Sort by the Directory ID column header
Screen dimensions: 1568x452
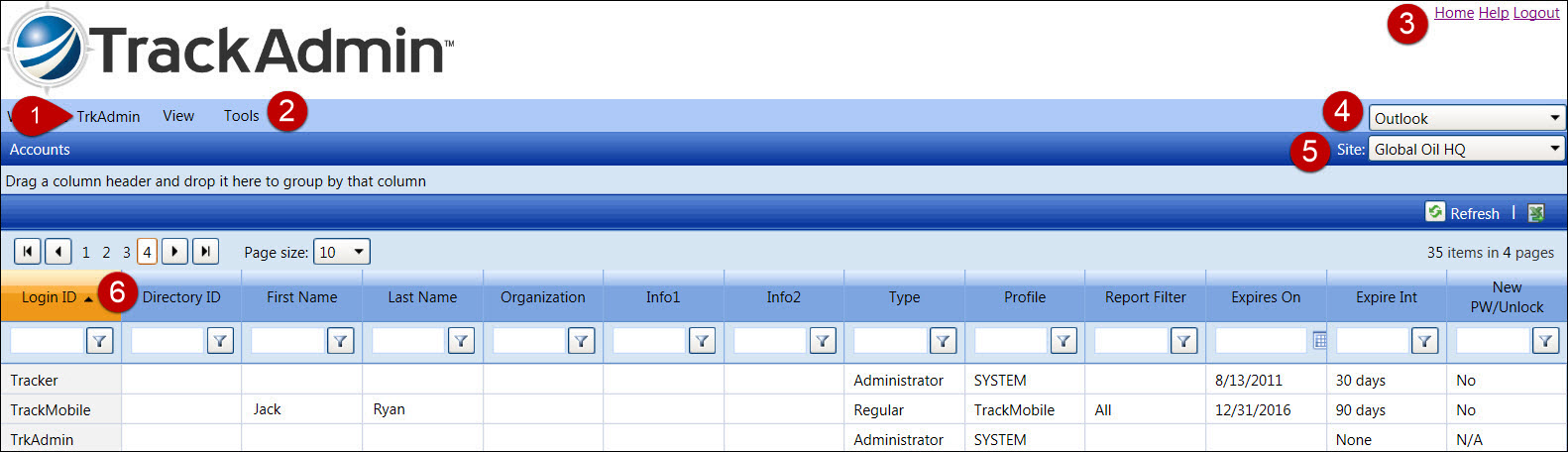click(x=181, y=296)
